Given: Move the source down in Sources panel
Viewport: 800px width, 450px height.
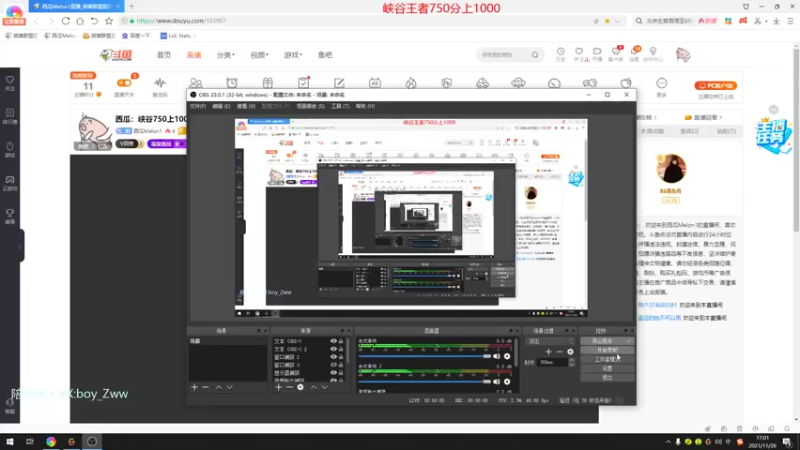Looking at the screenshot, I should (324, 387).
